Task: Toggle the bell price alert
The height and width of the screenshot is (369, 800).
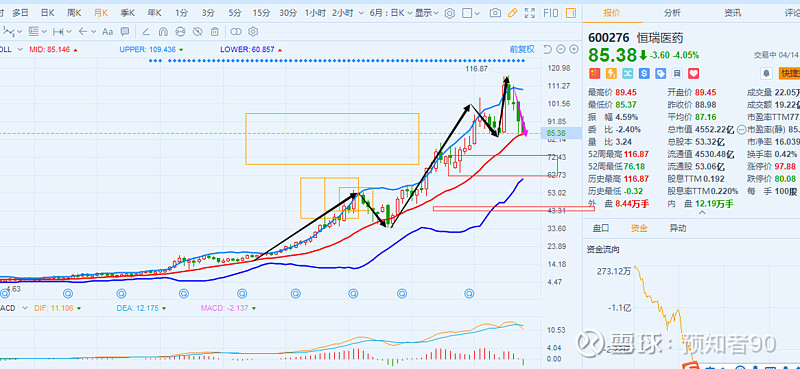Action: [766, 73]
